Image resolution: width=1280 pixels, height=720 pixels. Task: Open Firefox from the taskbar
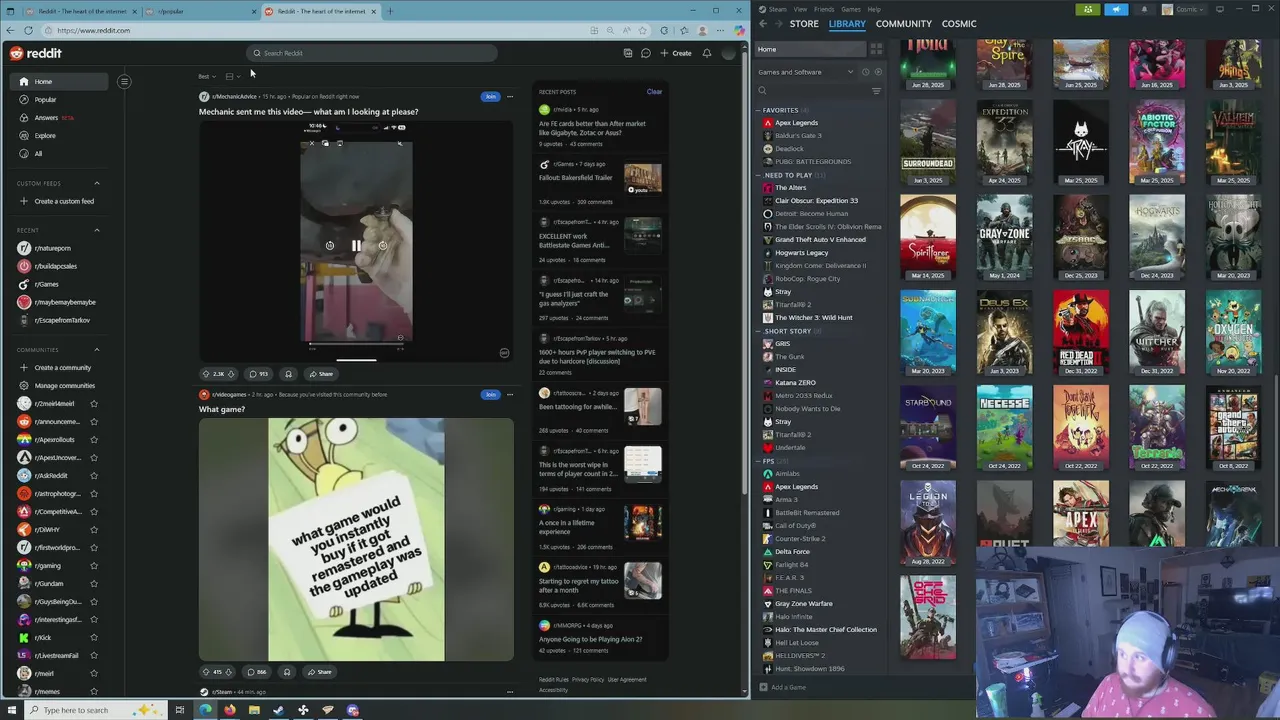(229, 710)
